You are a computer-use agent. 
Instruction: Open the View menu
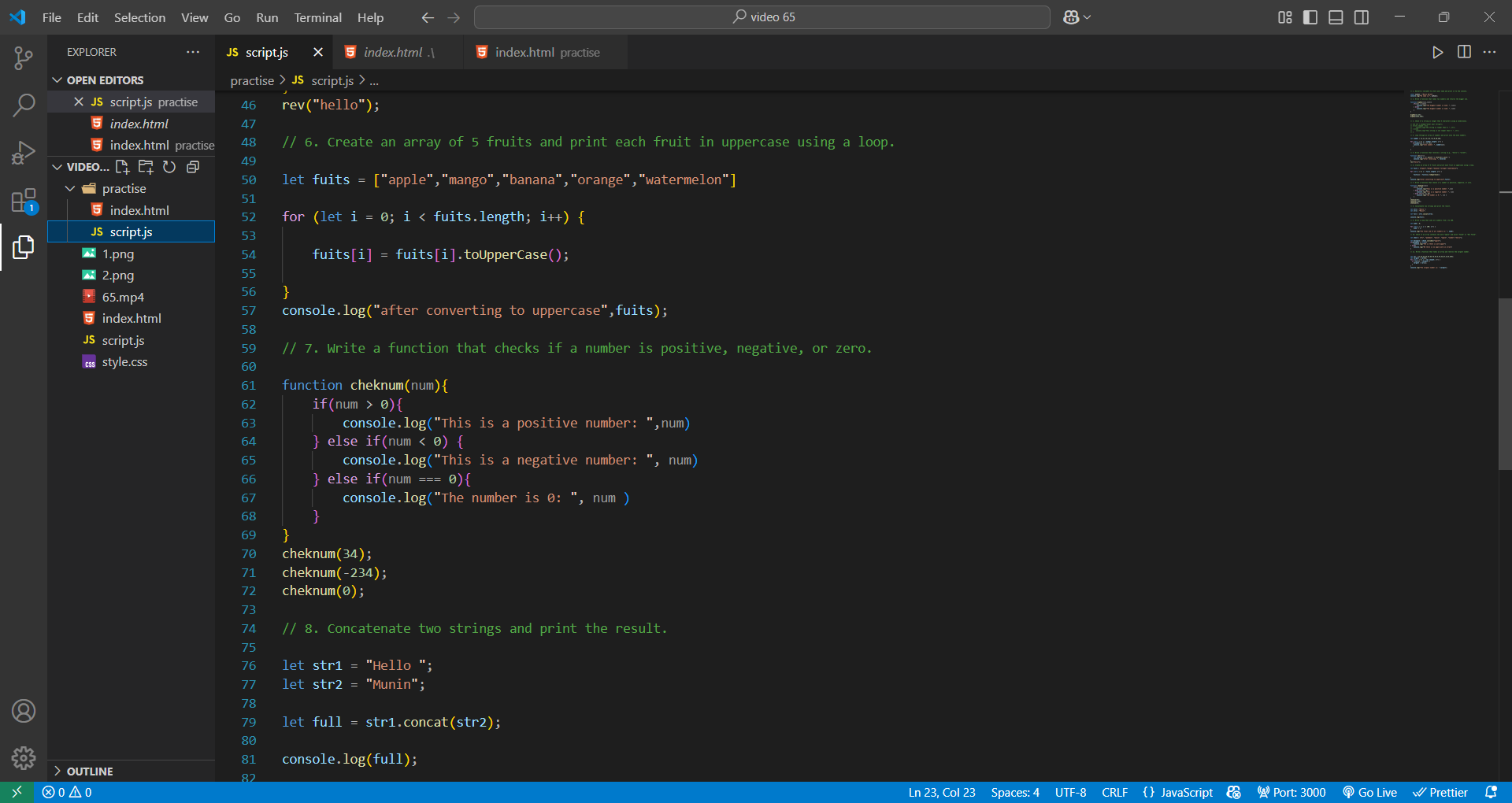(195, 17)
